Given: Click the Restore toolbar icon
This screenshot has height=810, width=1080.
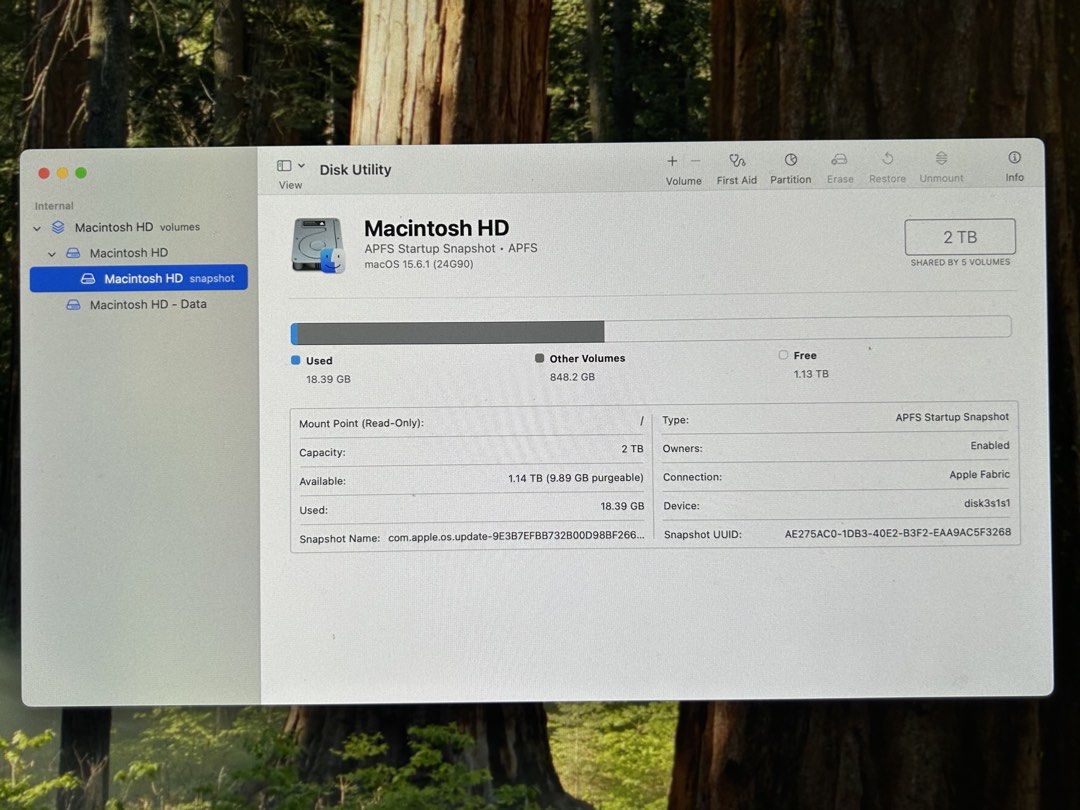Looking at the screenshot, I should [888, 159].
